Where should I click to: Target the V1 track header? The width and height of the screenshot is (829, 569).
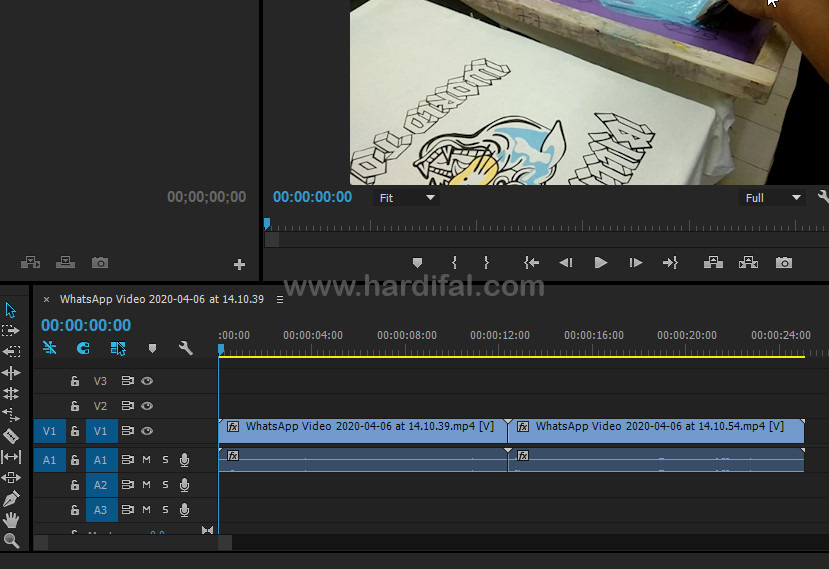(102, 431)
